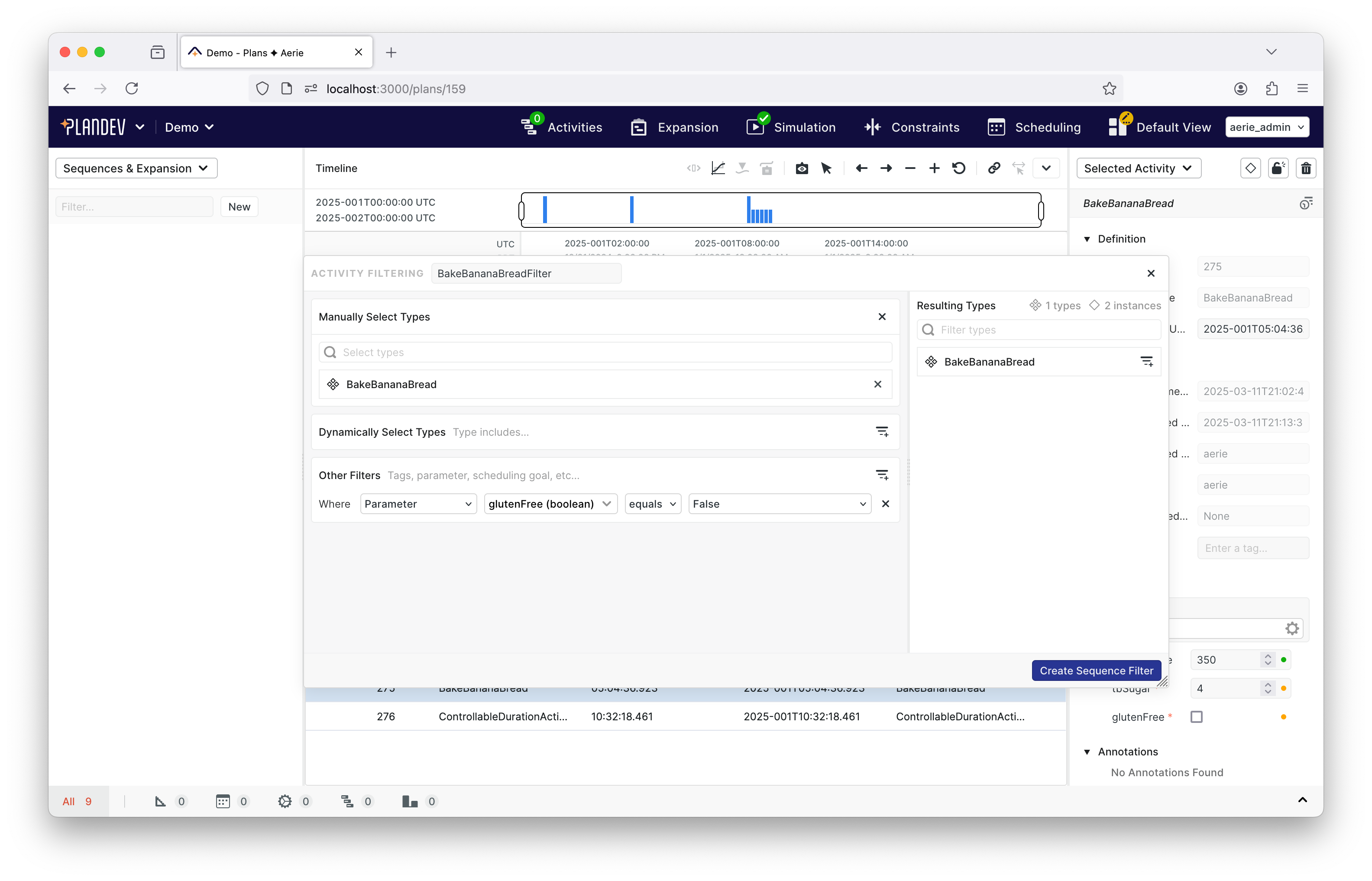Click the Create Sequence Filter button
The height and width of the screenshot is (881, 1372).
(x=1096, y=670)
